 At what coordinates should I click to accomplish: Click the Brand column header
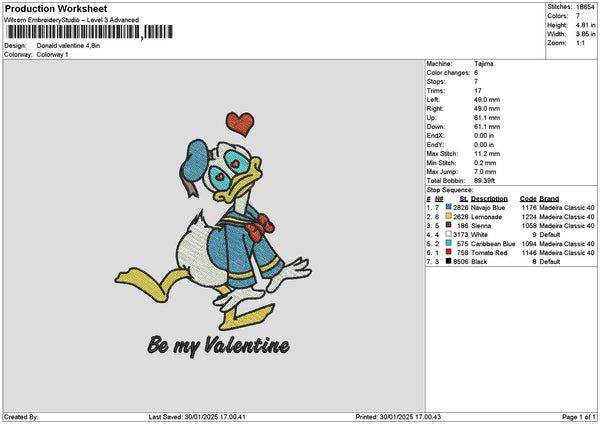pos(549,199)
